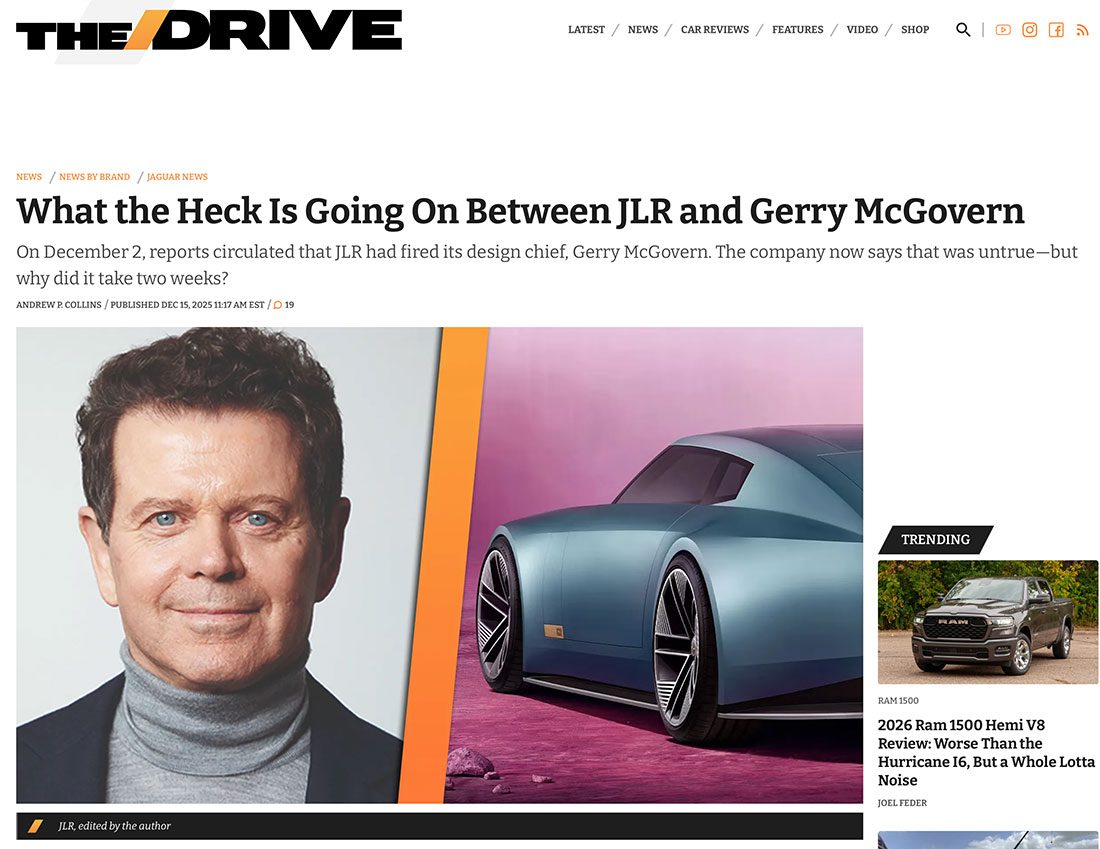This screenshot has height=849, width=1100.
Task: Follow the News by Brand breadcrumb
Action: [x=94, y=177]
